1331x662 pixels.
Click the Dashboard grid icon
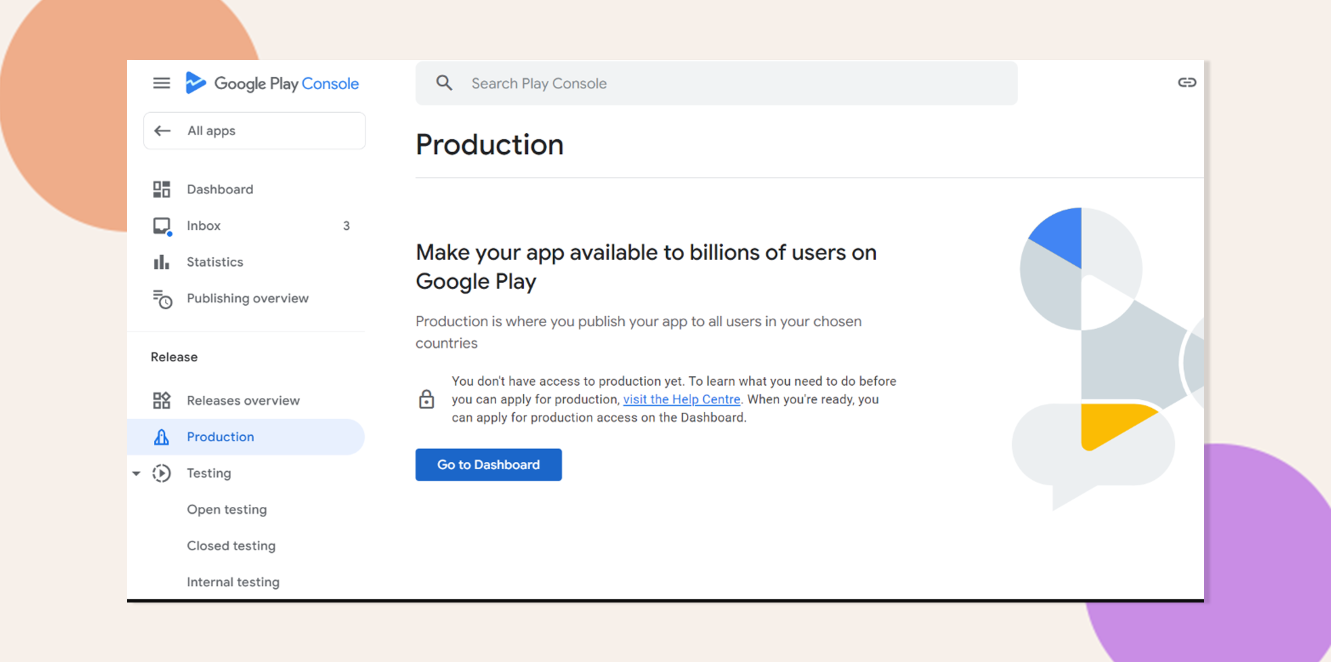coord(161,189)
